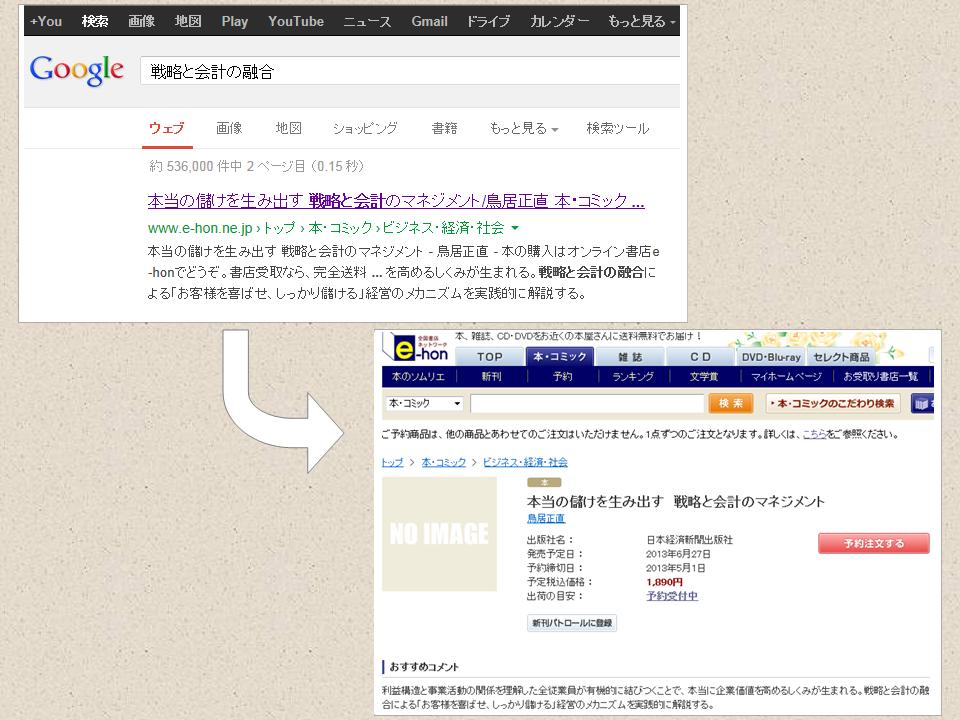This screenshot has width=960, height=720.
Task: Click the Google logo
Action: pyautogui.click(x=76, y=70)
